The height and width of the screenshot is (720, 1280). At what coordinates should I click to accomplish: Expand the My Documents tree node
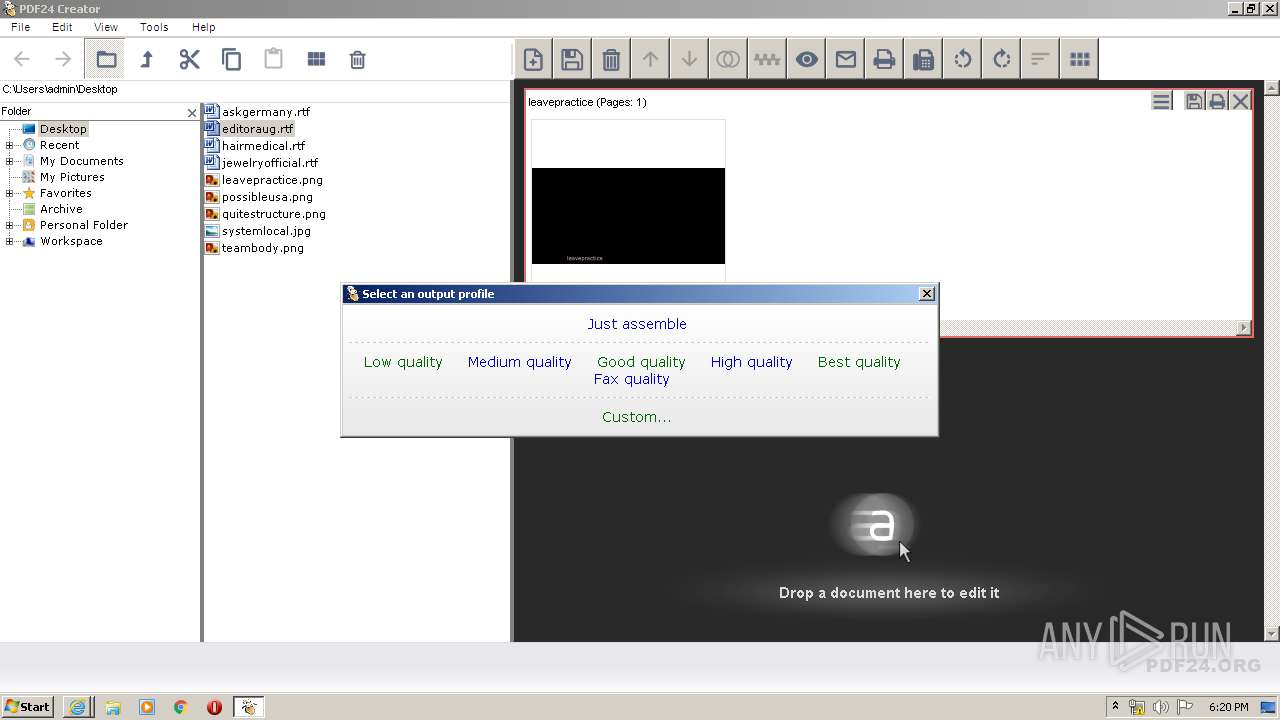click(x=9, y=161)
